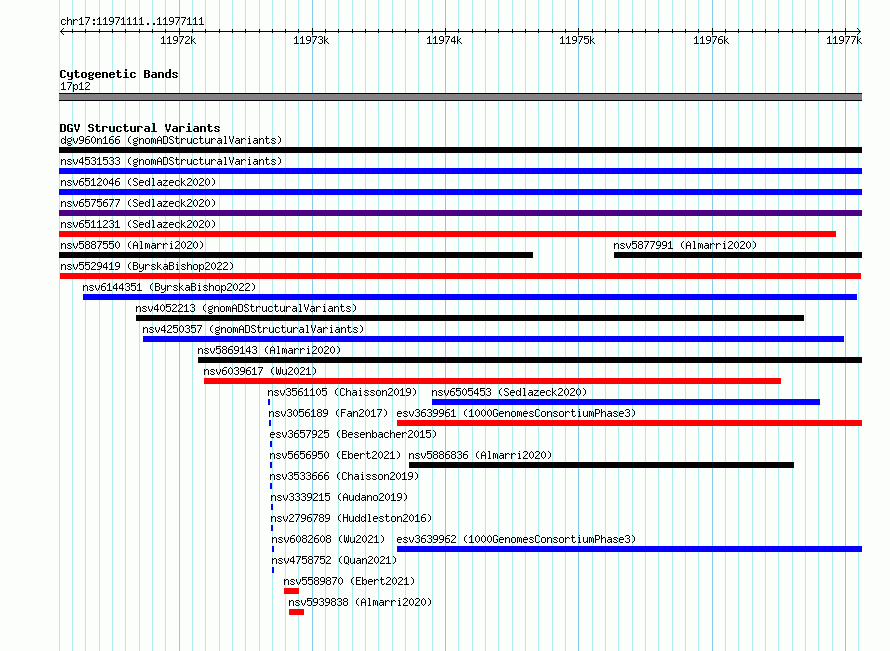Click the red nsv5529419 variant bar
The width and height of the screenshot is (890, 651).
460,276
